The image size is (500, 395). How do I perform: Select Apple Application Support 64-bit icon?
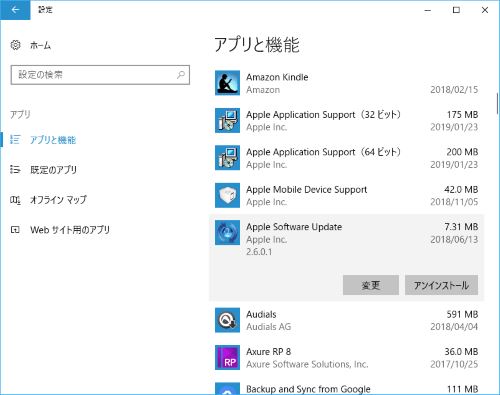tap(227, 158)
